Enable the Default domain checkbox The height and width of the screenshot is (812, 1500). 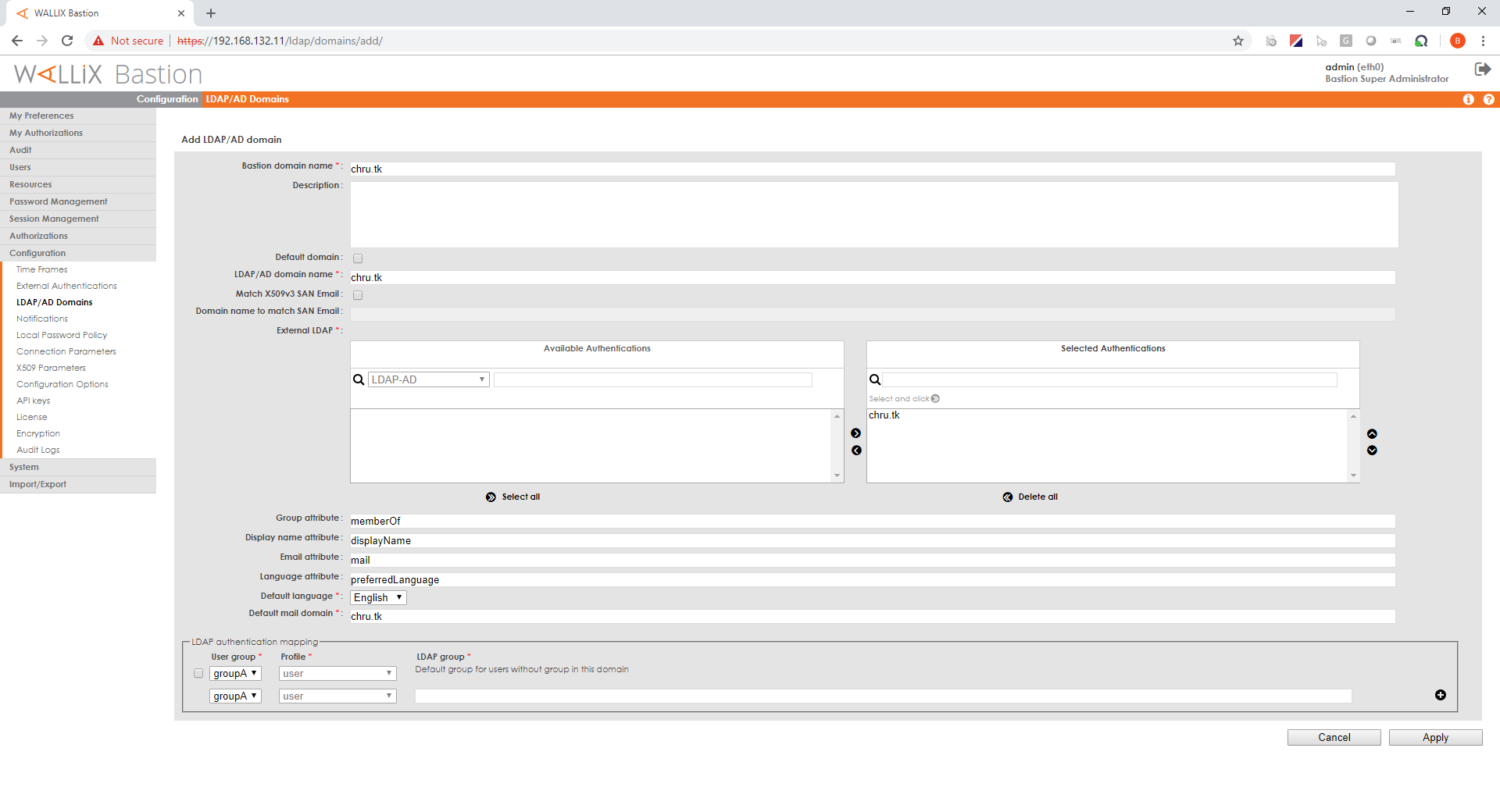tap(358, 258)
